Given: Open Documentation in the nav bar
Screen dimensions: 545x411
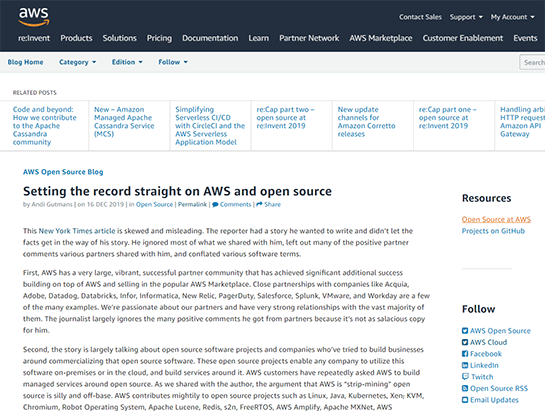Looking at the screenshot, I should pos(210,38).
